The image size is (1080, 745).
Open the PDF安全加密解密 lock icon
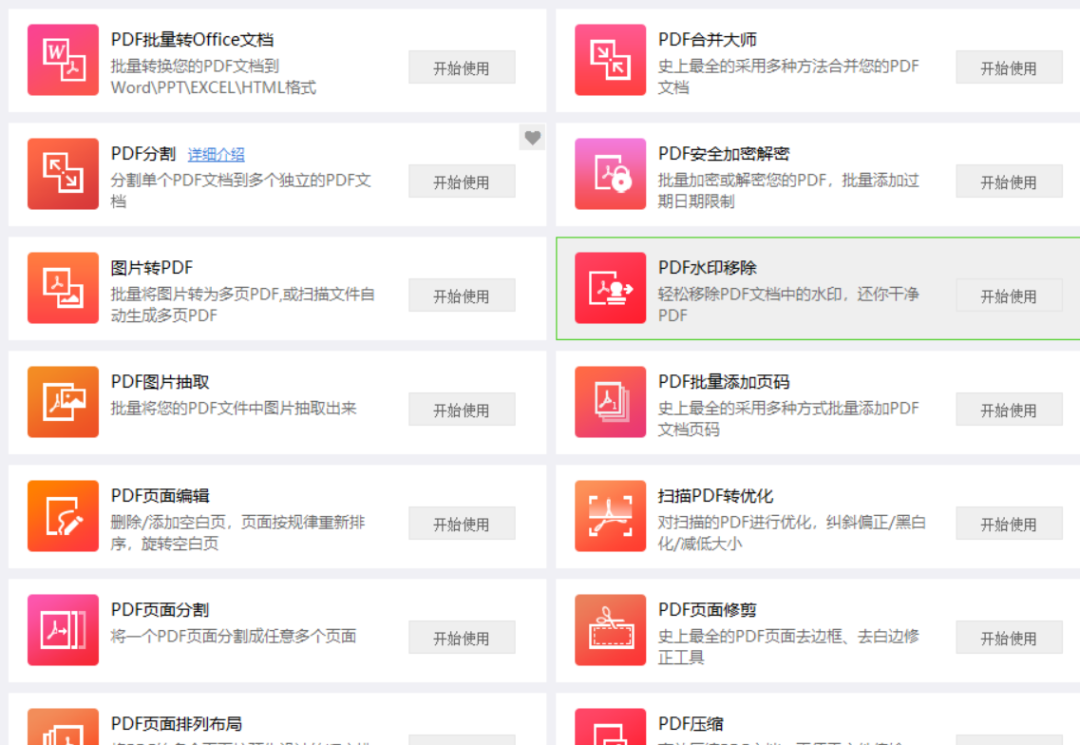tap(610, 174)
